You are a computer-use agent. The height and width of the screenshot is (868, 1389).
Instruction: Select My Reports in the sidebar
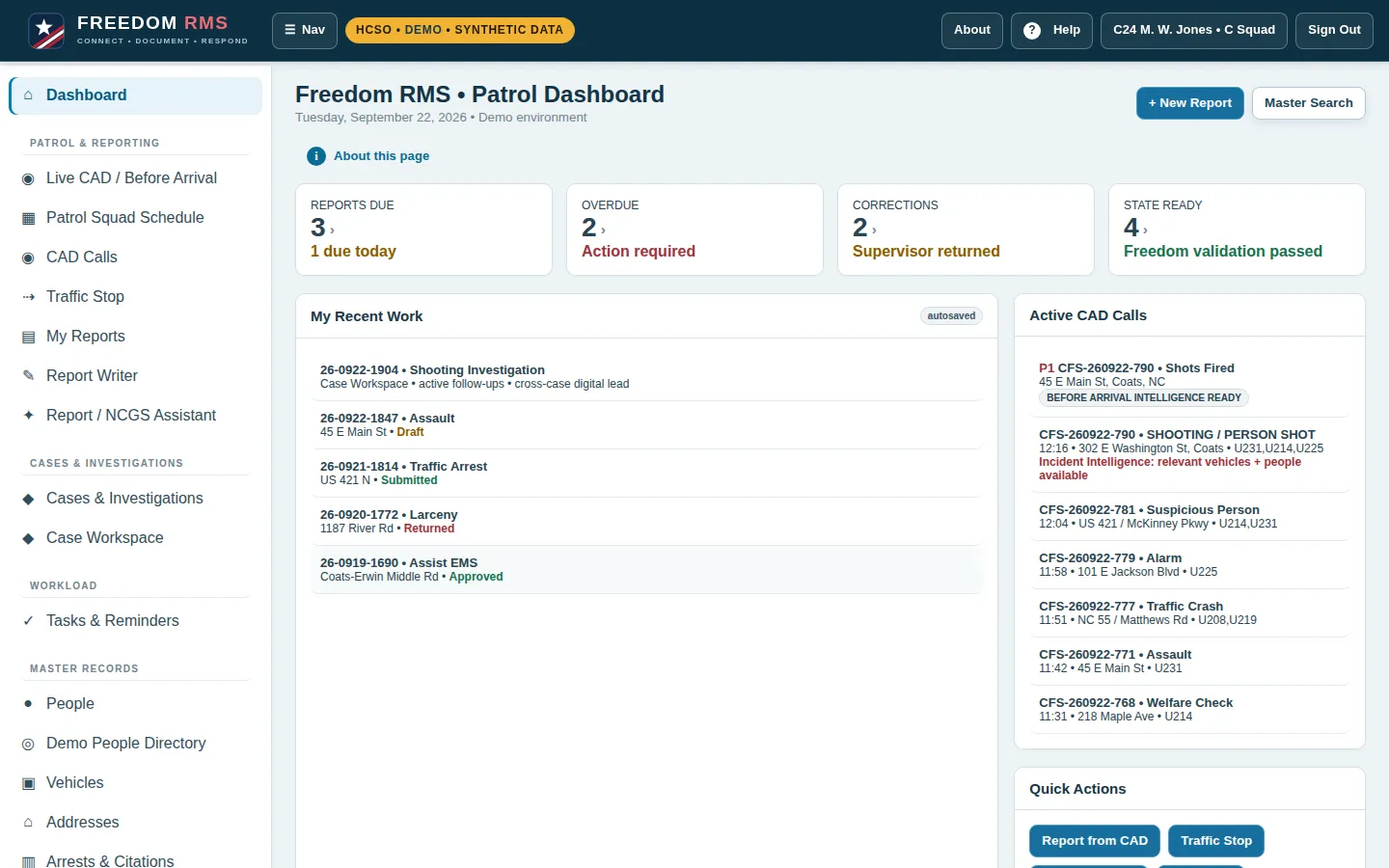pos(136,337)
